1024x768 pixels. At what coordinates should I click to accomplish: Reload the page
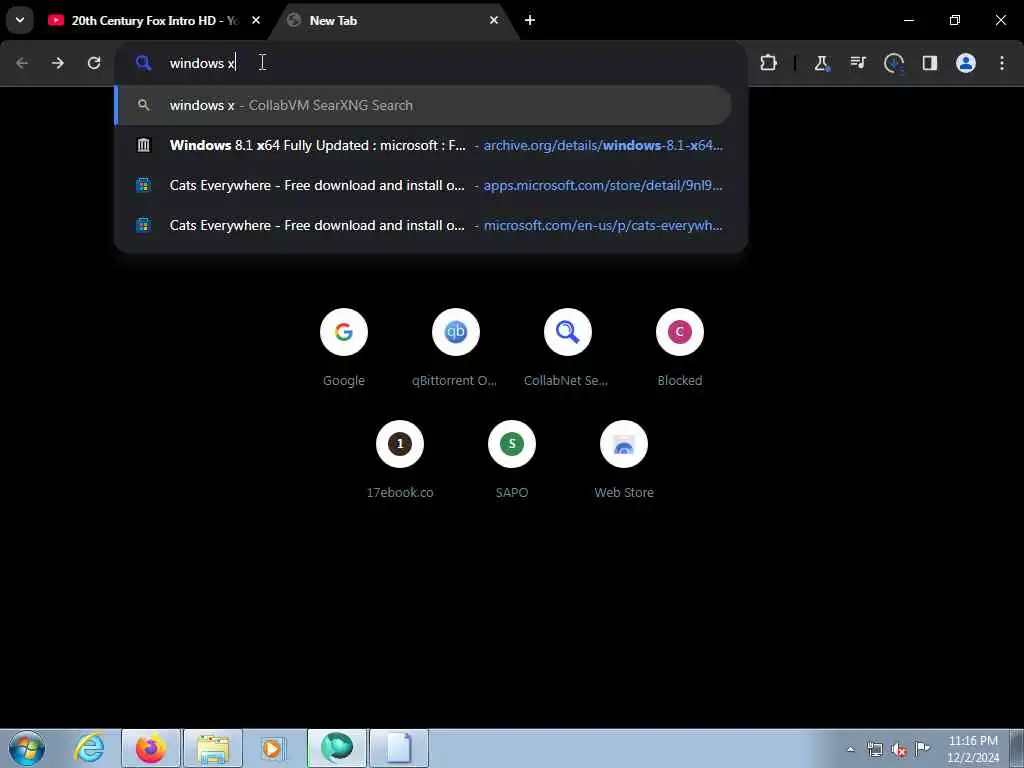click(94, 63)
